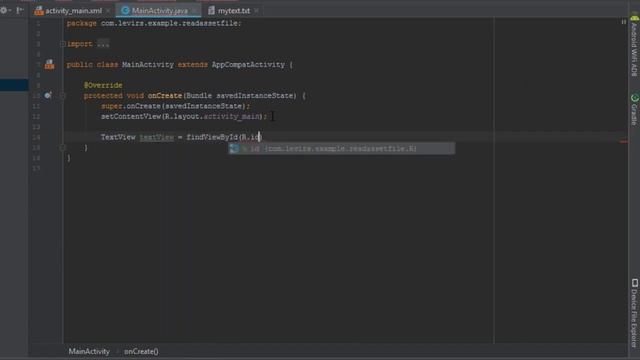Collapse the onCreate method fold marker
This screenshot has width=640, height=360.
pyautogui.click(x=62, y=96)
